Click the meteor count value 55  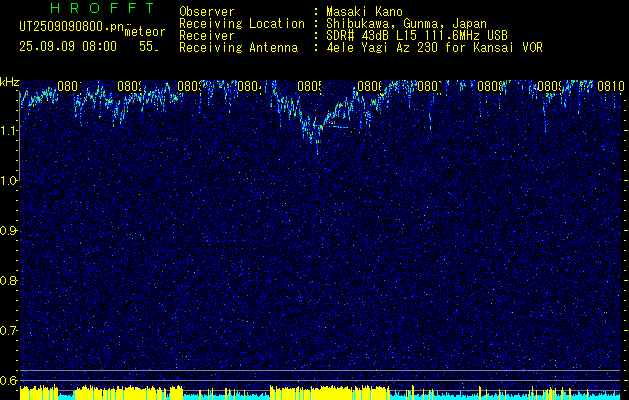click(x=148, y=46)
